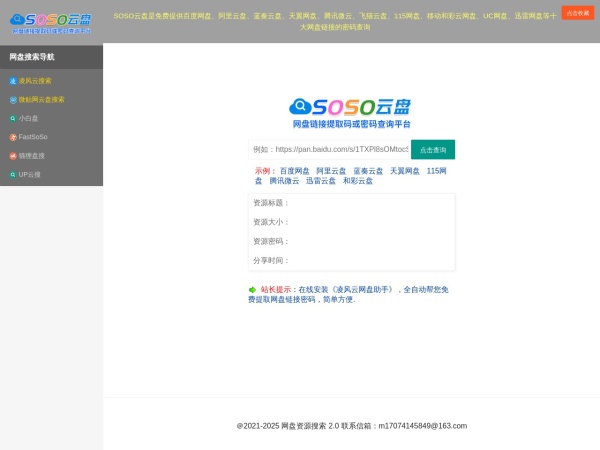This screenshot has height=450, width=600.
Task: Open 小白盘 sidebar entry
Action: point(28,118)
